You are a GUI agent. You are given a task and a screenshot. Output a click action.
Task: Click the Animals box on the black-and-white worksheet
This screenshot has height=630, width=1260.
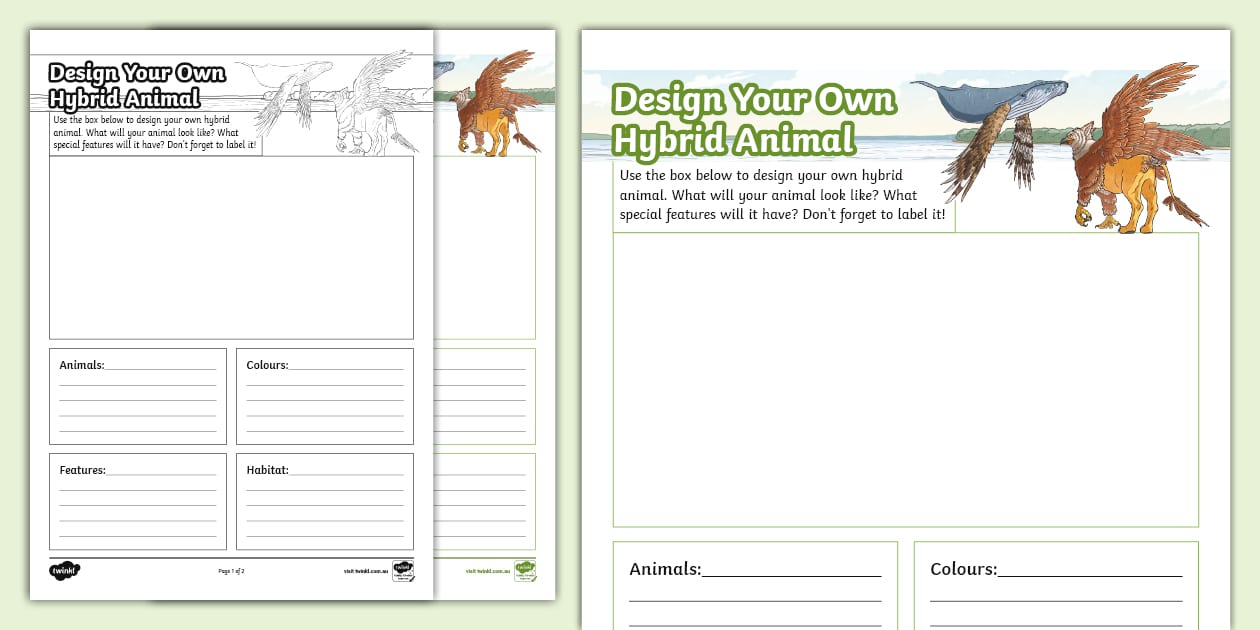pyautogui.click(x=138, y=395)
